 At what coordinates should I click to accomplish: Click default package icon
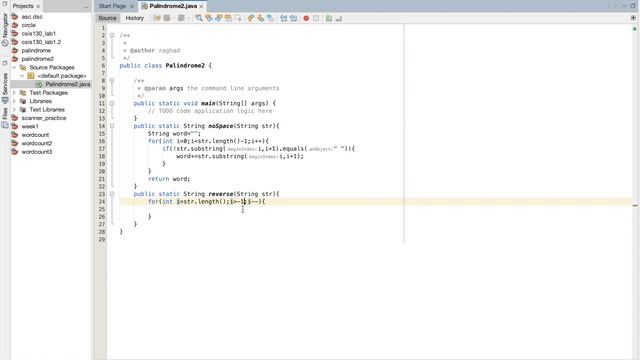(31, 76)
